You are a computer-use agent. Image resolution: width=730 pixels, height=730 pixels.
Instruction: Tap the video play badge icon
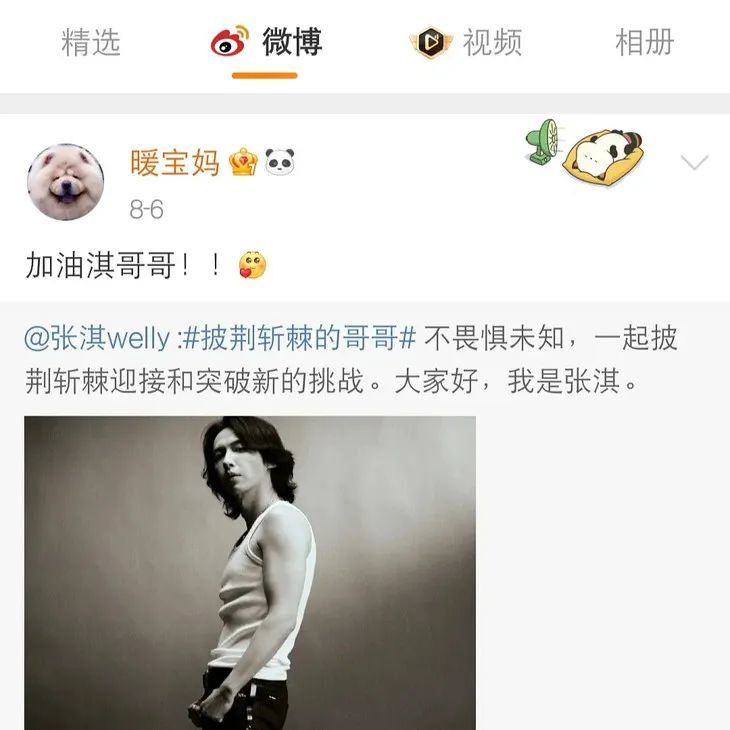tap(430, 42)
